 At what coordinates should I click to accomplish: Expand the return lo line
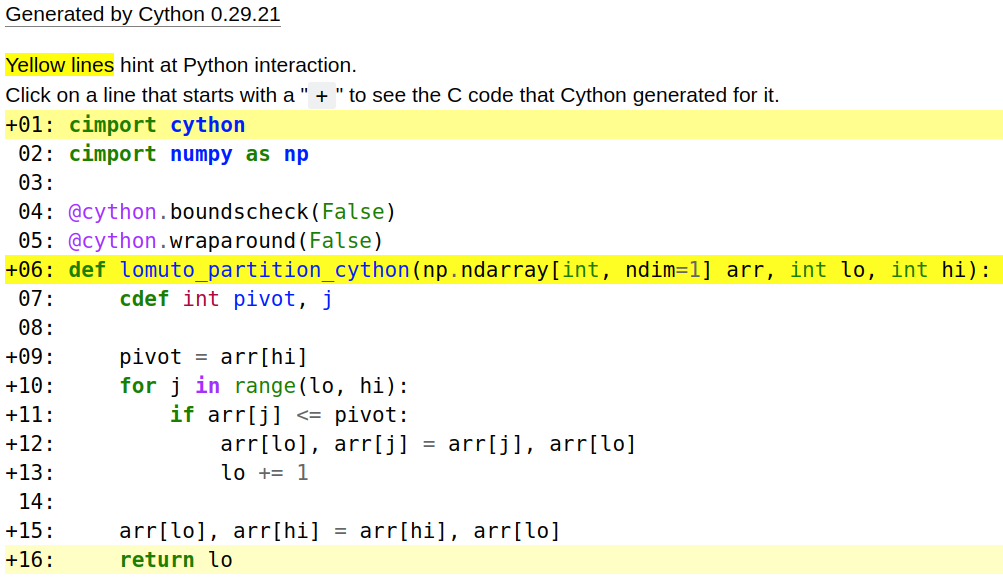pos(175,560)
